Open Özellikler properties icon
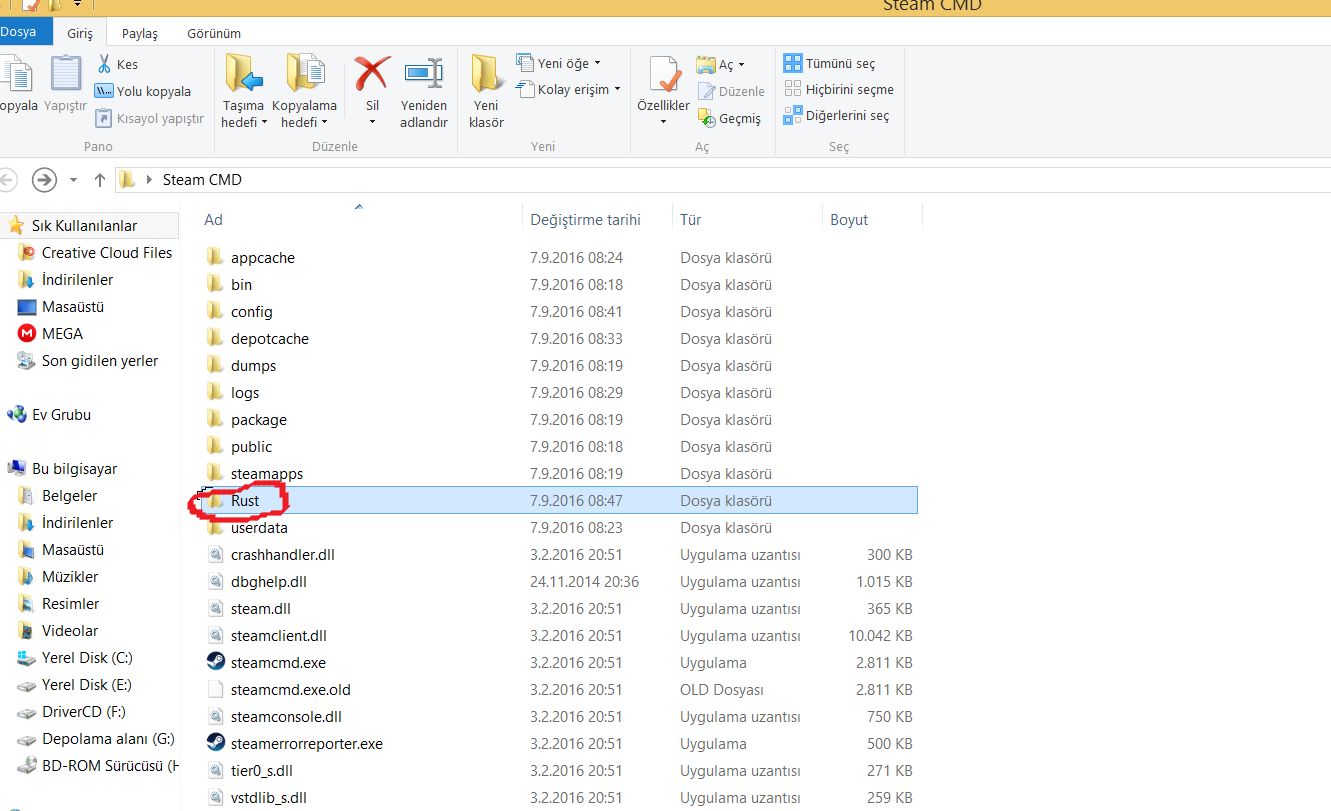The height and width of the screenshot is (811, 1331). coord(664,74)
